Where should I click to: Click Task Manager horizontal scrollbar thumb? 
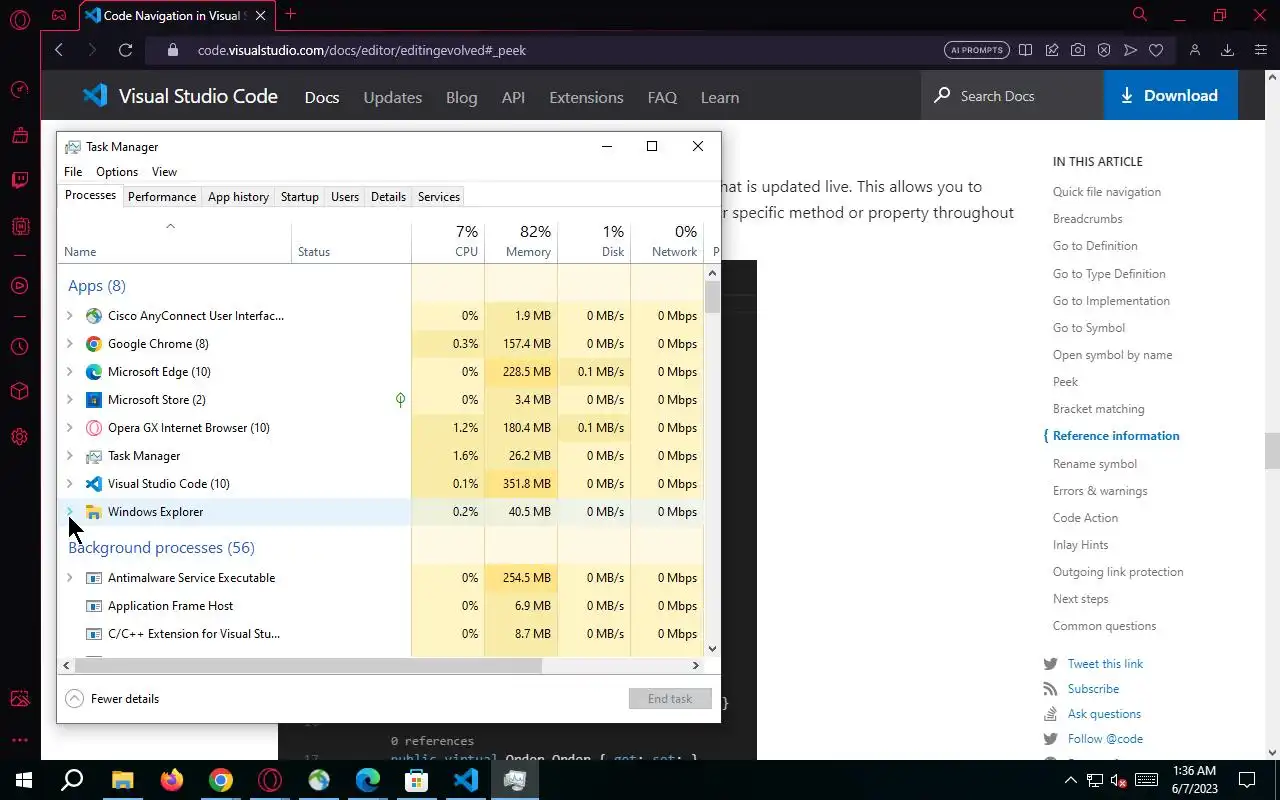point(307,665)
